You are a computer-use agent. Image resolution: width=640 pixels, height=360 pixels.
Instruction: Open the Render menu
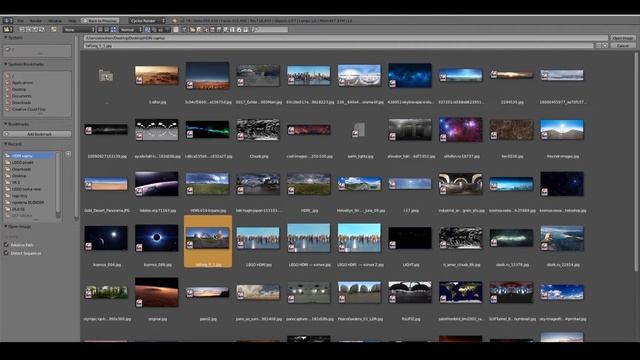(x=36, y=20)
